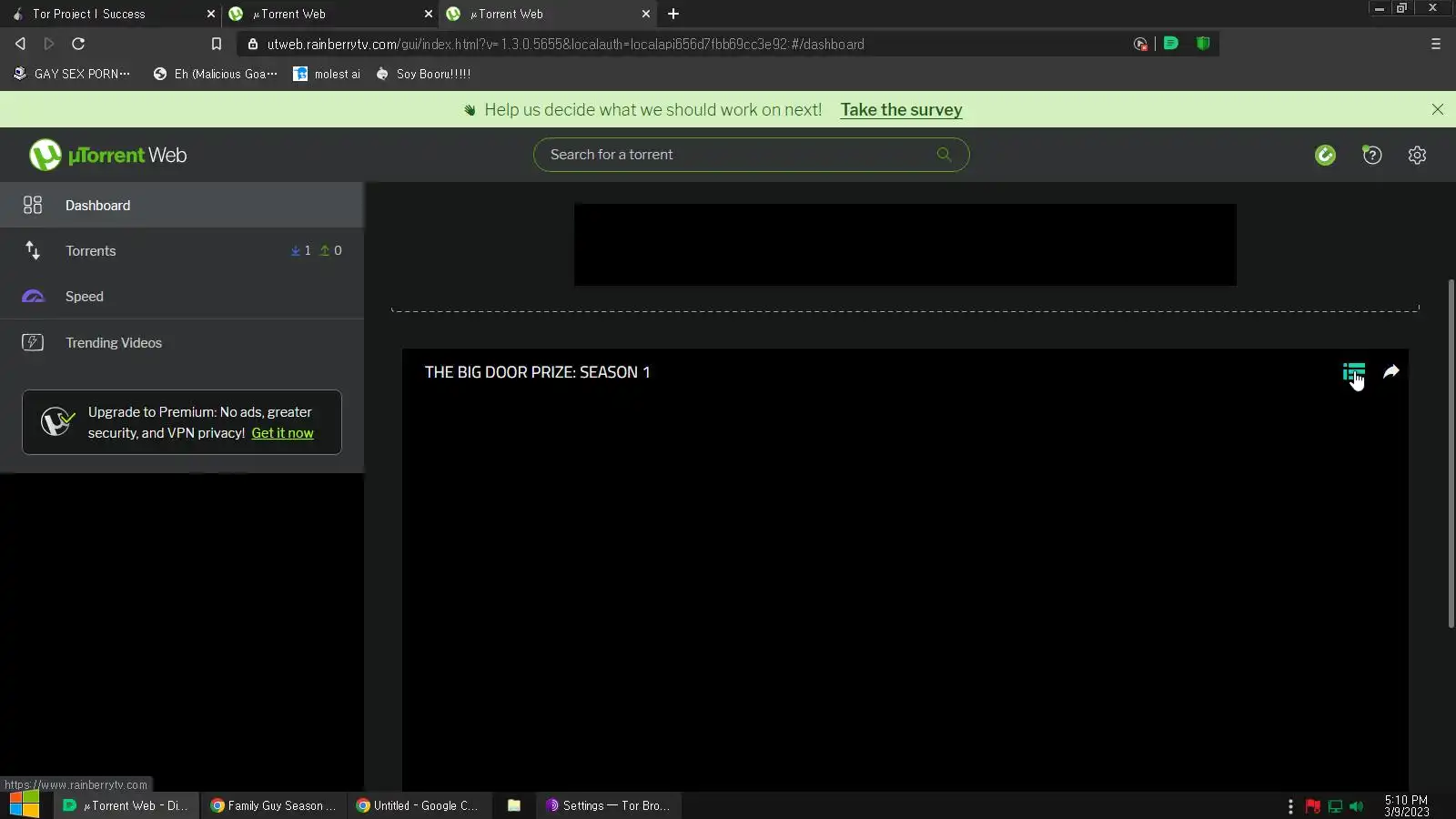Close the Tor Project Success tab

coord(211,14)
